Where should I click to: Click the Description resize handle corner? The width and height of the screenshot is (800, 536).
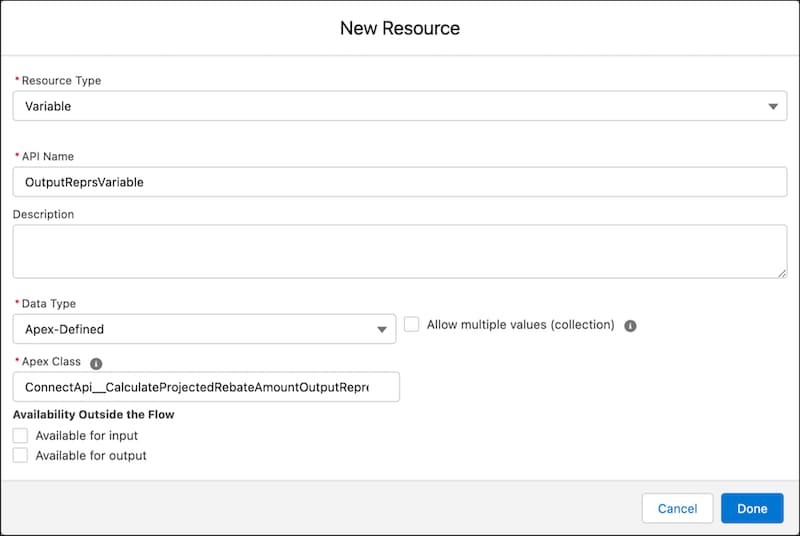(x=782, y=274)
